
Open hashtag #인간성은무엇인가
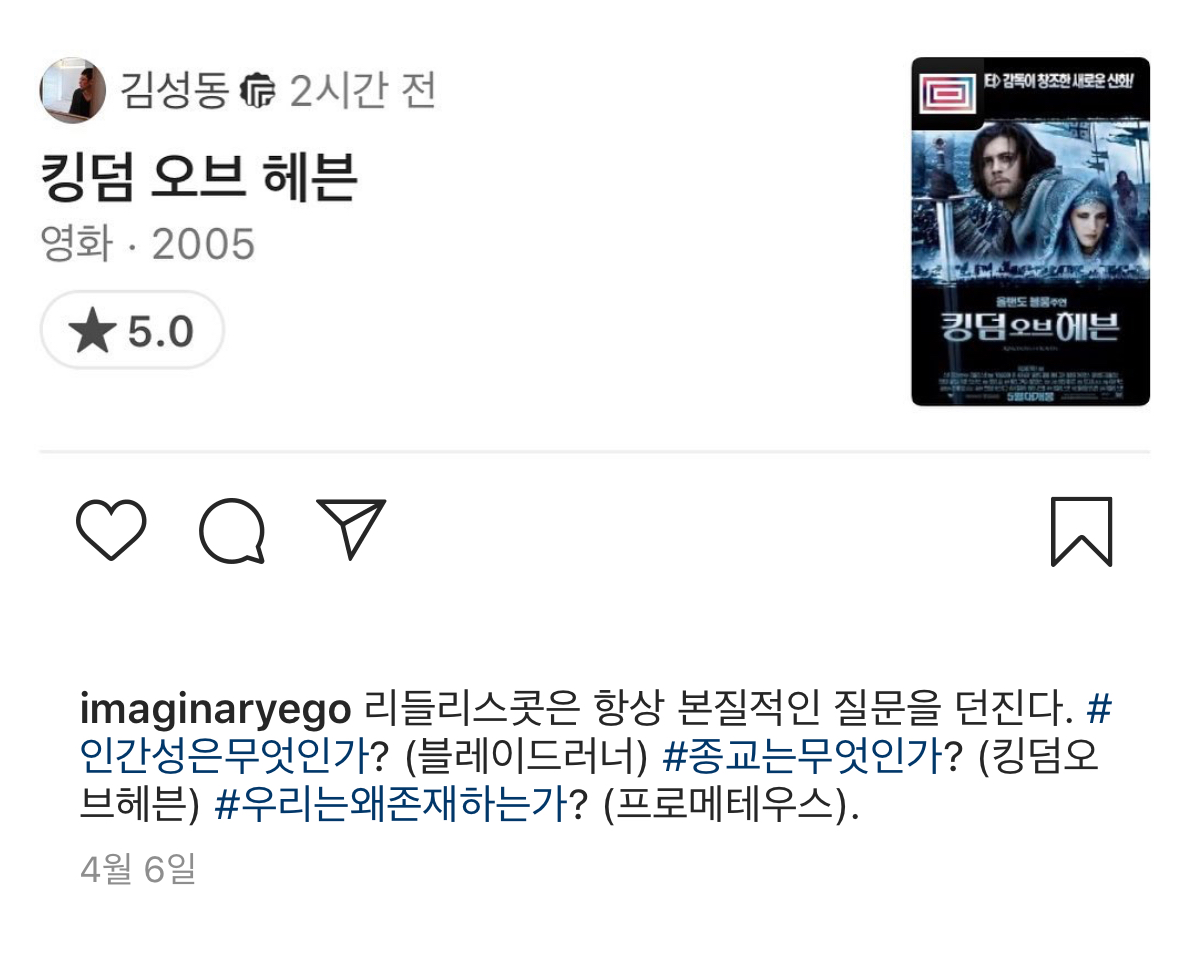pos(224,755)
